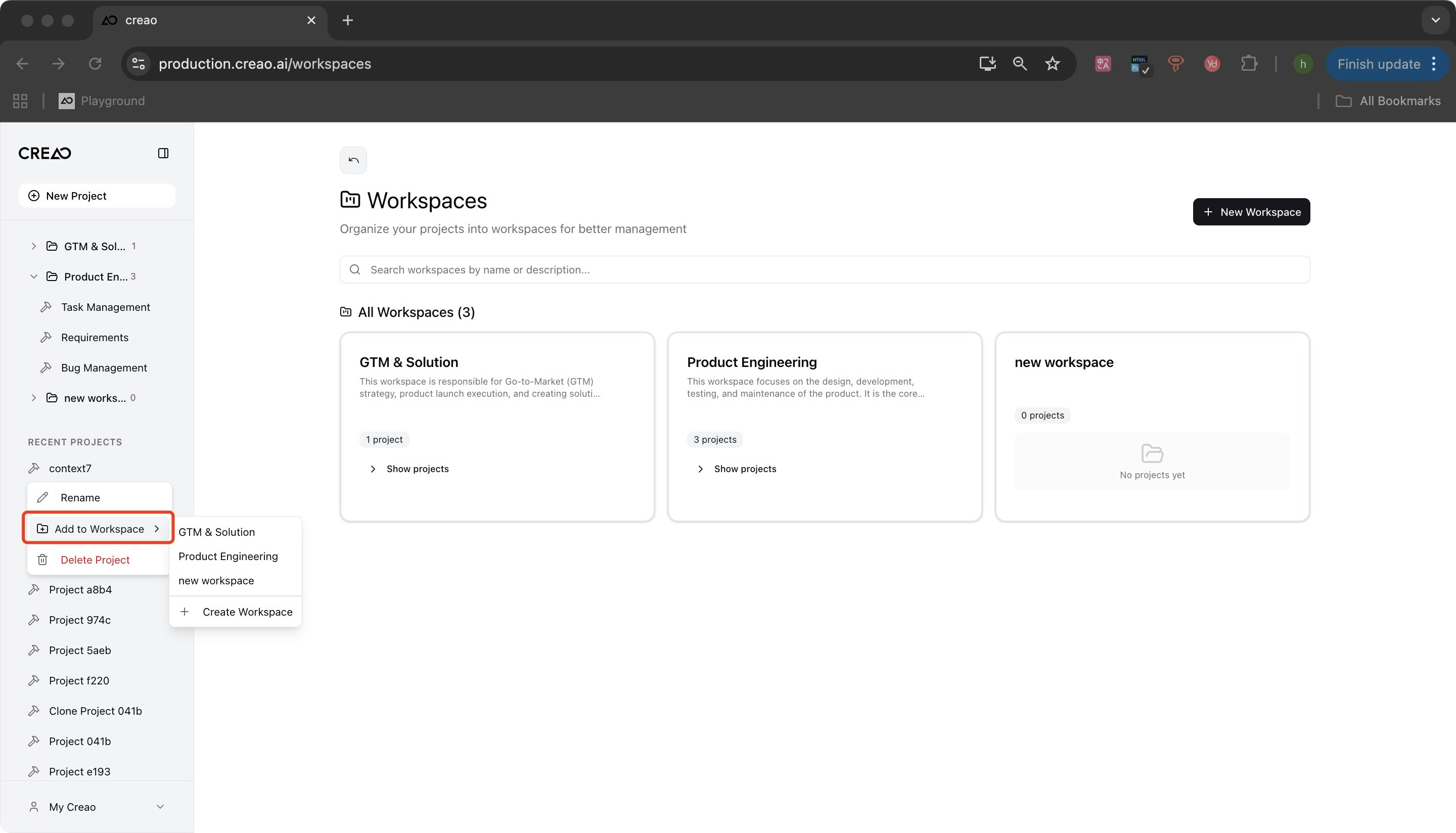Collapse the Product En... workspace folder
Image resolution: width=1456 pixels, height=833 pixels.
(34, 276)
